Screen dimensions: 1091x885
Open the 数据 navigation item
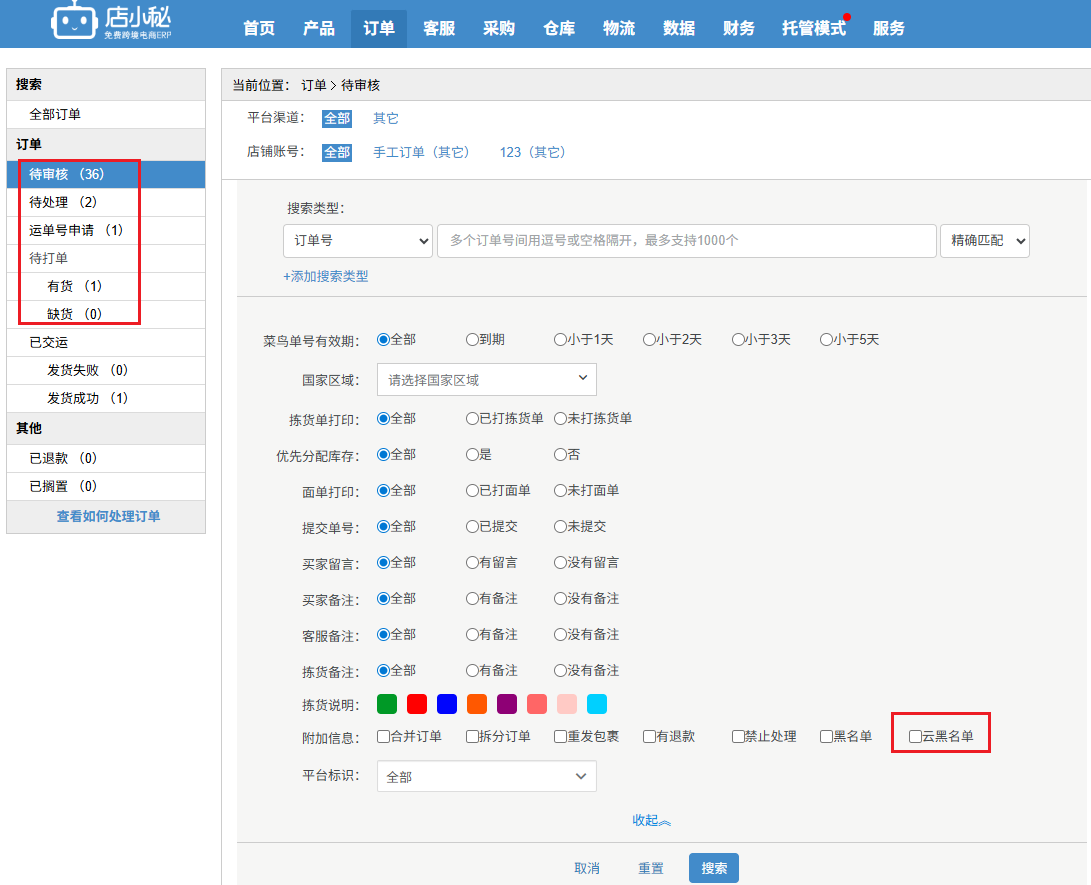678,29
